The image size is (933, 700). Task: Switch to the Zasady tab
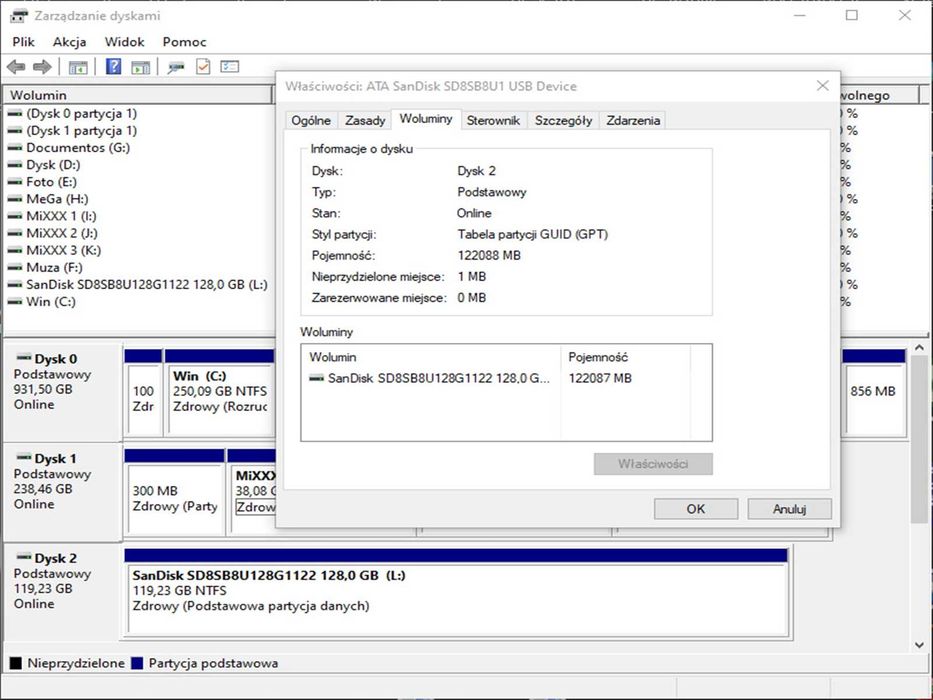pos(365,120)
